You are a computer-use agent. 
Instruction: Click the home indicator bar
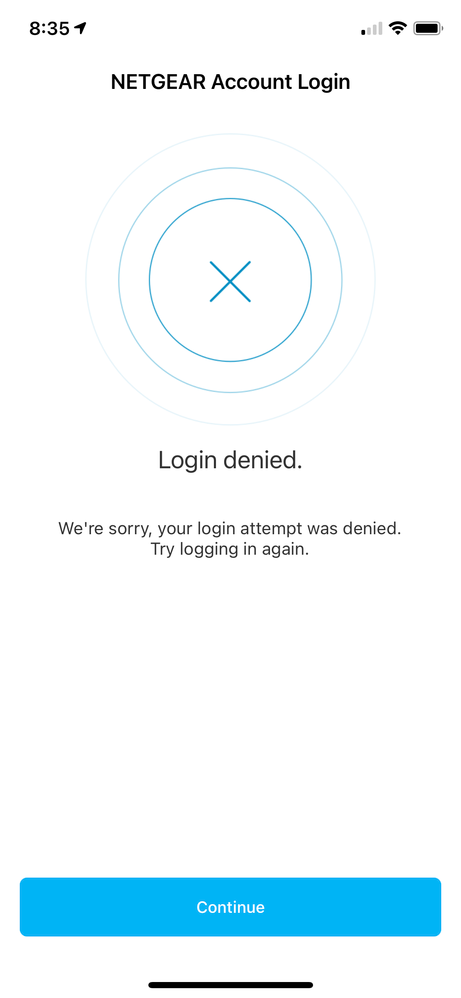230,985
